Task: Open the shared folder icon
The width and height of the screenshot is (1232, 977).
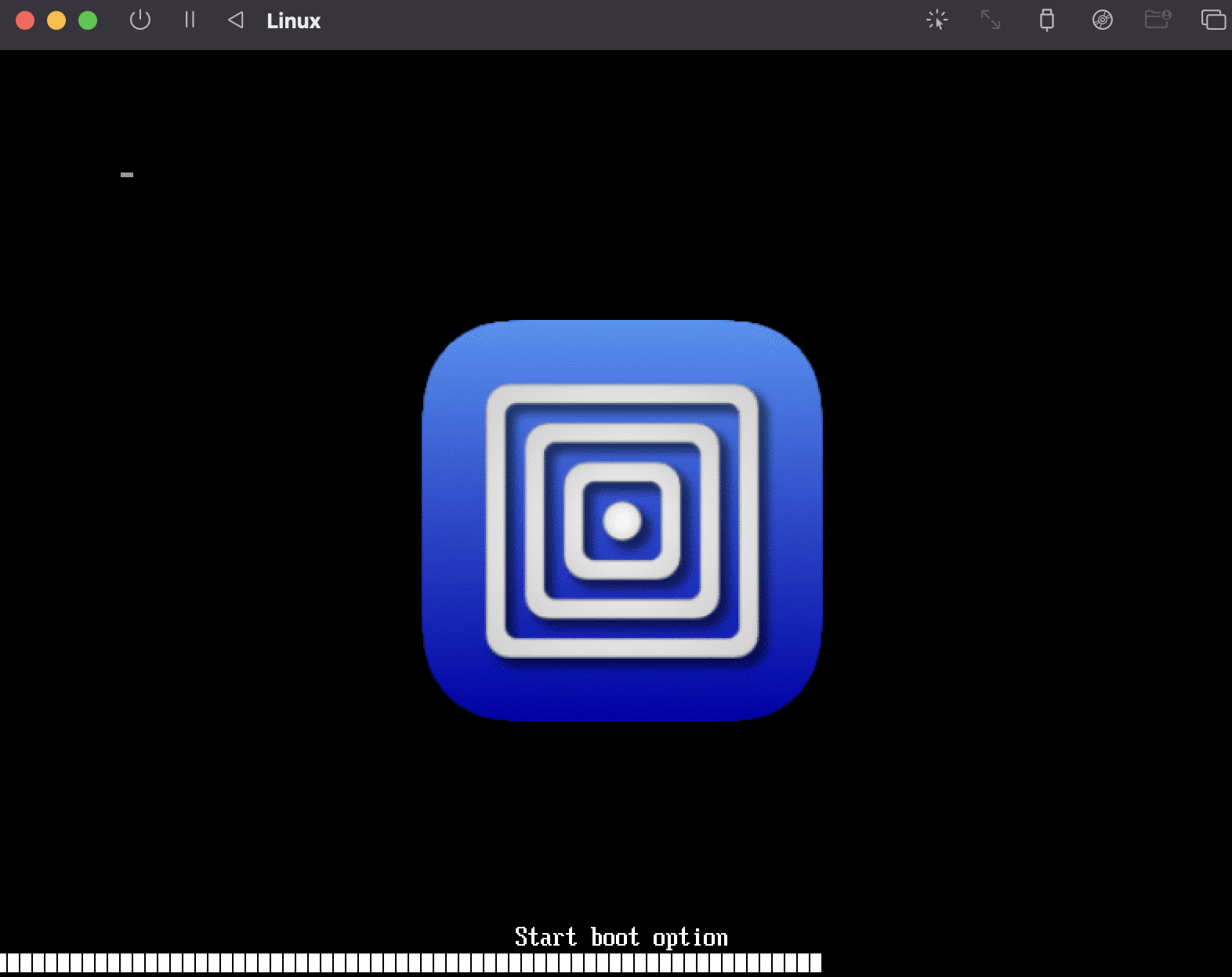Action: point(1158,20)
